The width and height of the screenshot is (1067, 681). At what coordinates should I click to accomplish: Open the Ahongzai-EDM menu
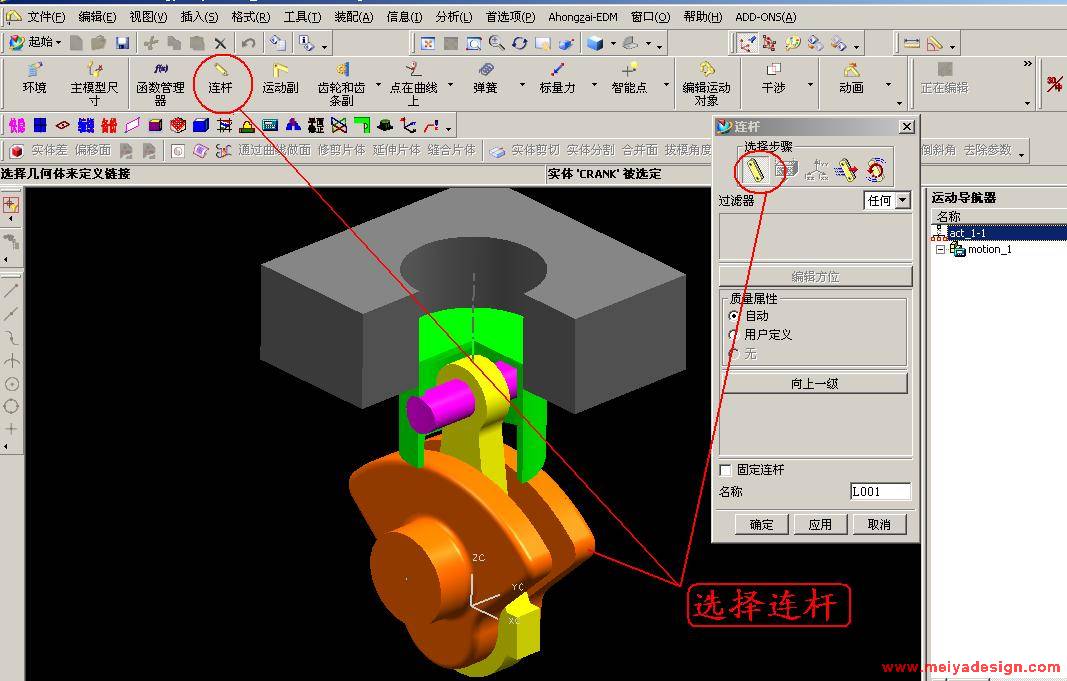[x=583, y=16]
